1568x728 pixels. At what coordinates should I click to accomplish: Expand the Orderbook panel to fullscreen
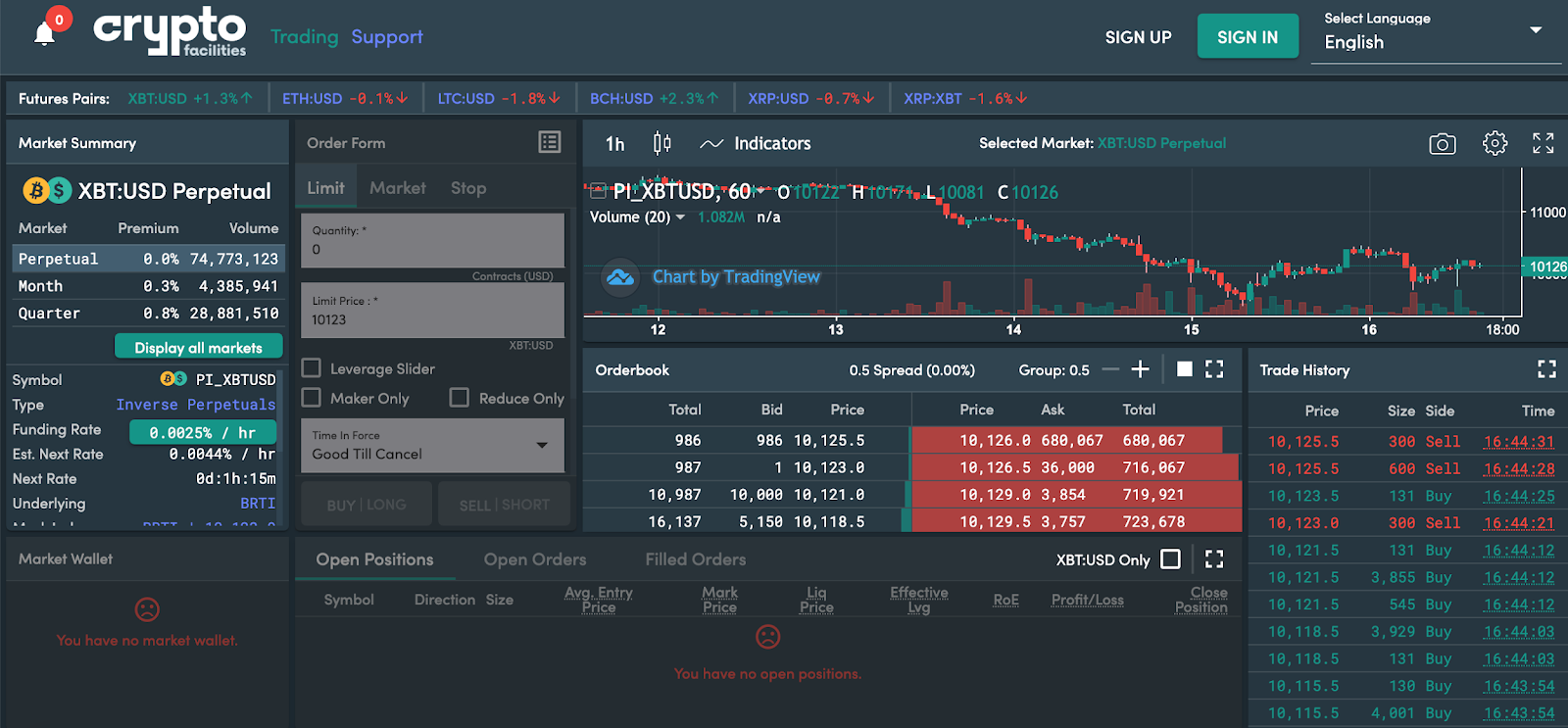pyautogui.click(x=1214, y=369)
